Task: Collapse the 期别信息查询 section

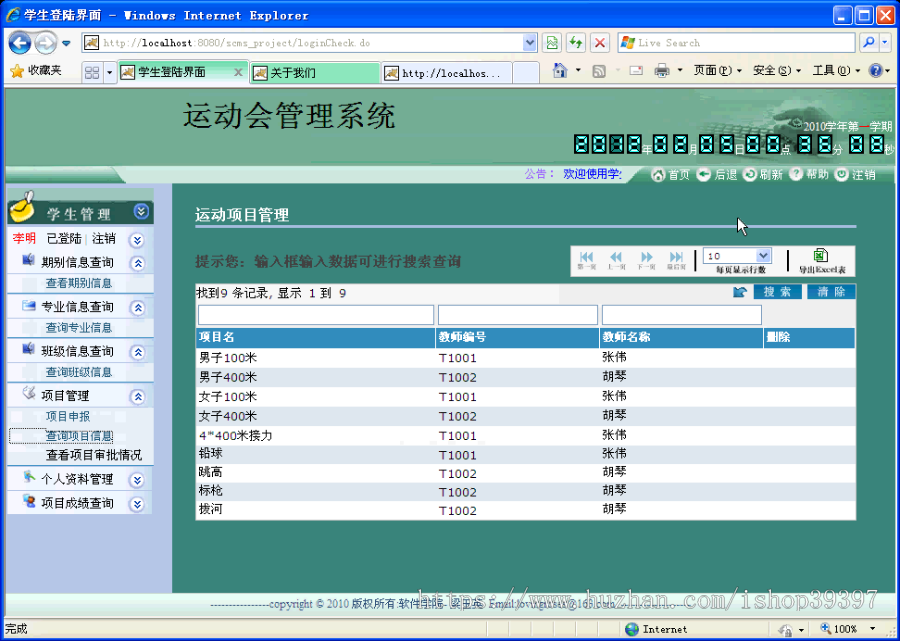Action: click(138, 263)
